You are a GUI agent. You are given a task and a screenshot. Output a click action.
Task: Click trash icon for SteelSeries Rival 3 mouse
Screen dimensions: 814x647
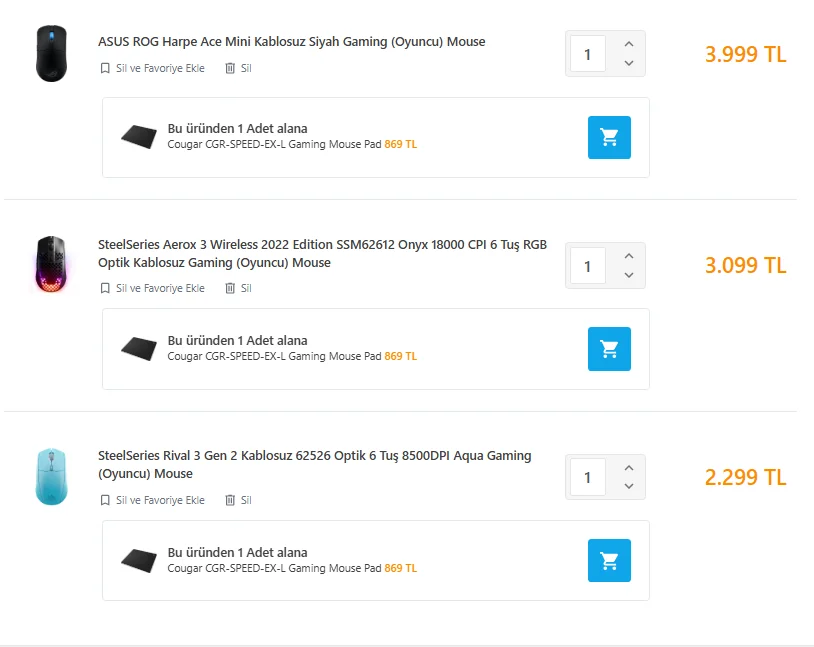pos(230,500)
